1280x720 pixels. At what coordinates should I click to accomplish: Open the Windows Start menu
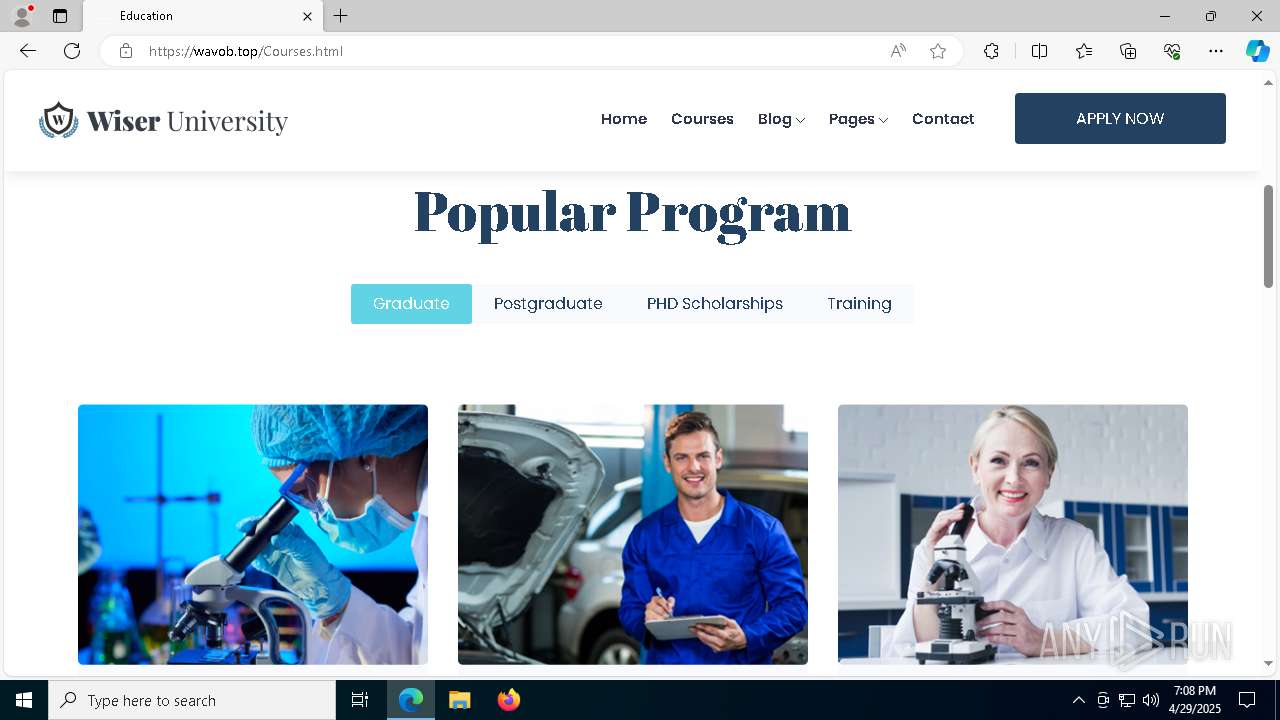[x=24, y=700]
